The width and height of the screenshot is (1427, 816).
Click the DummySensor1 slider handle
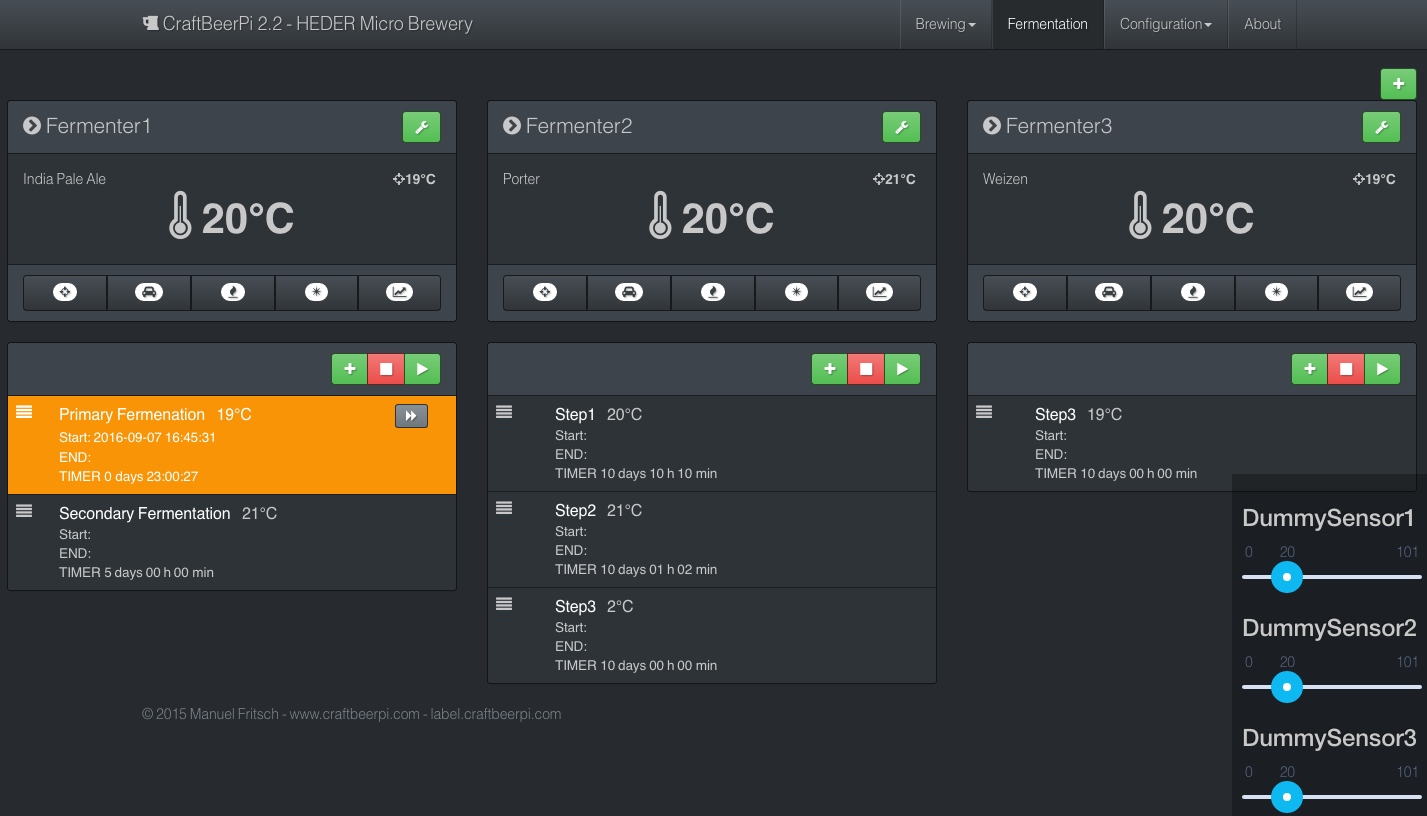[x=1286, y=577]
